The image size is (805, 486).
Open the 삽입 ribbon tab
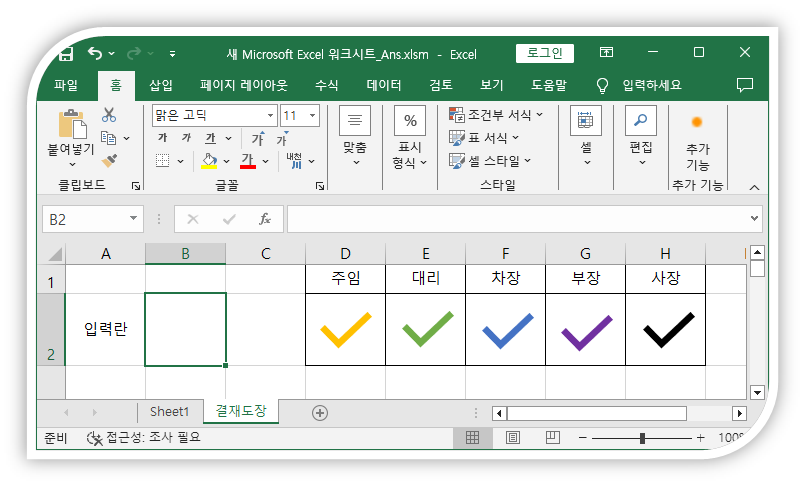161,85
